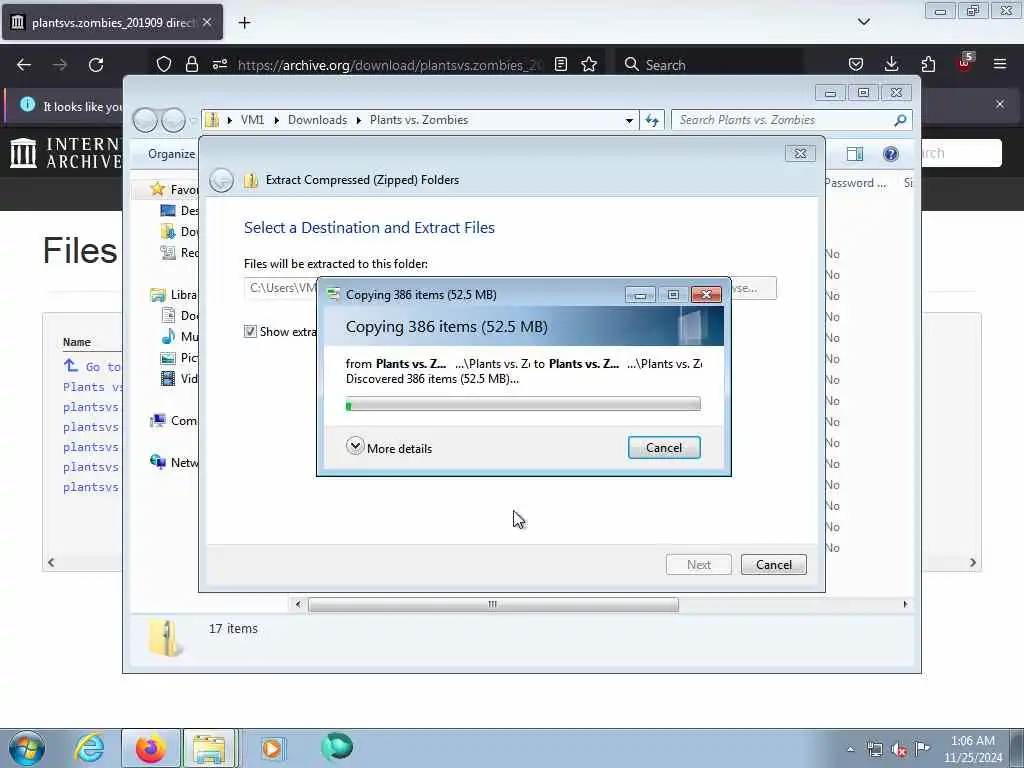Click Firefox back button

tap(24, 65)
